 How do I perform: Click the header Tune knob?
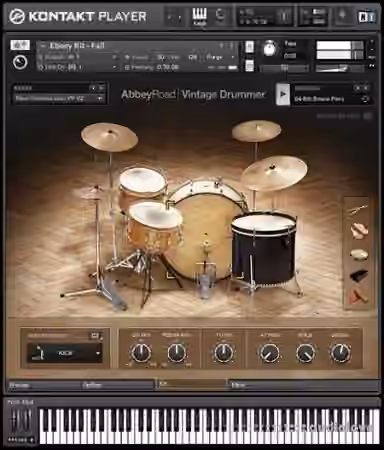(x=269, y=49)
